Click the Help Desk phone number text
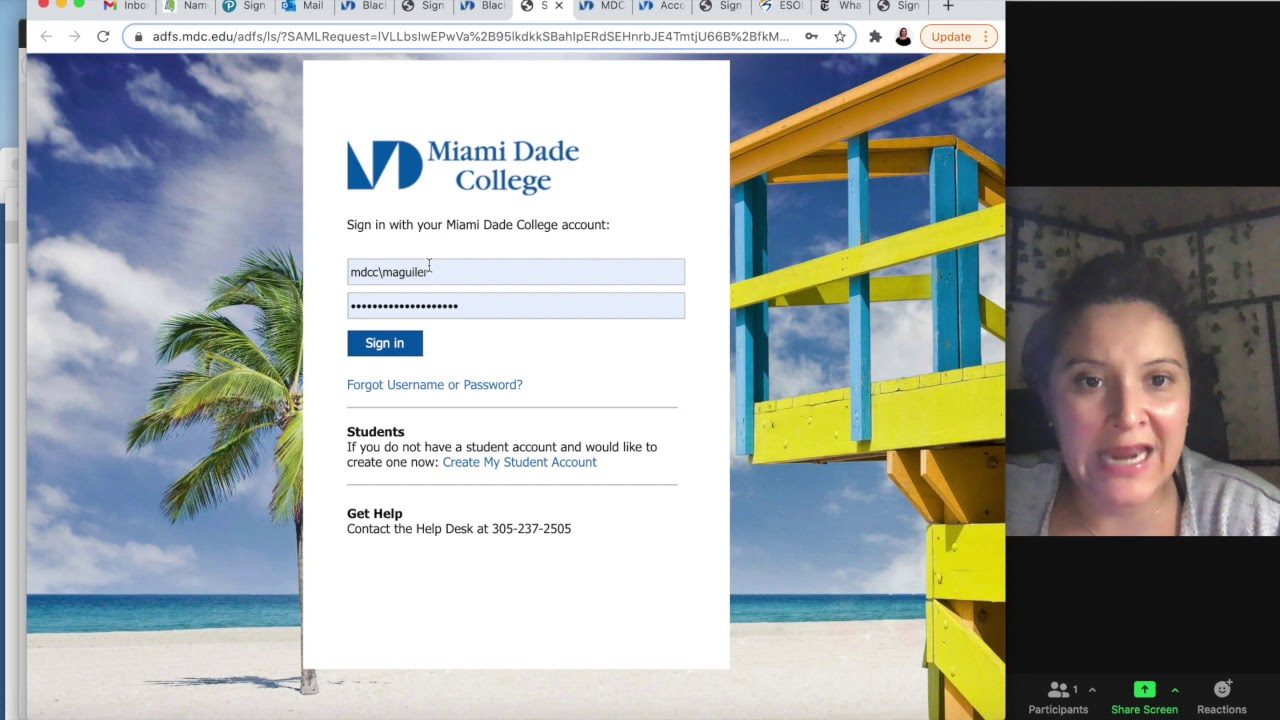 click(531, 529)
